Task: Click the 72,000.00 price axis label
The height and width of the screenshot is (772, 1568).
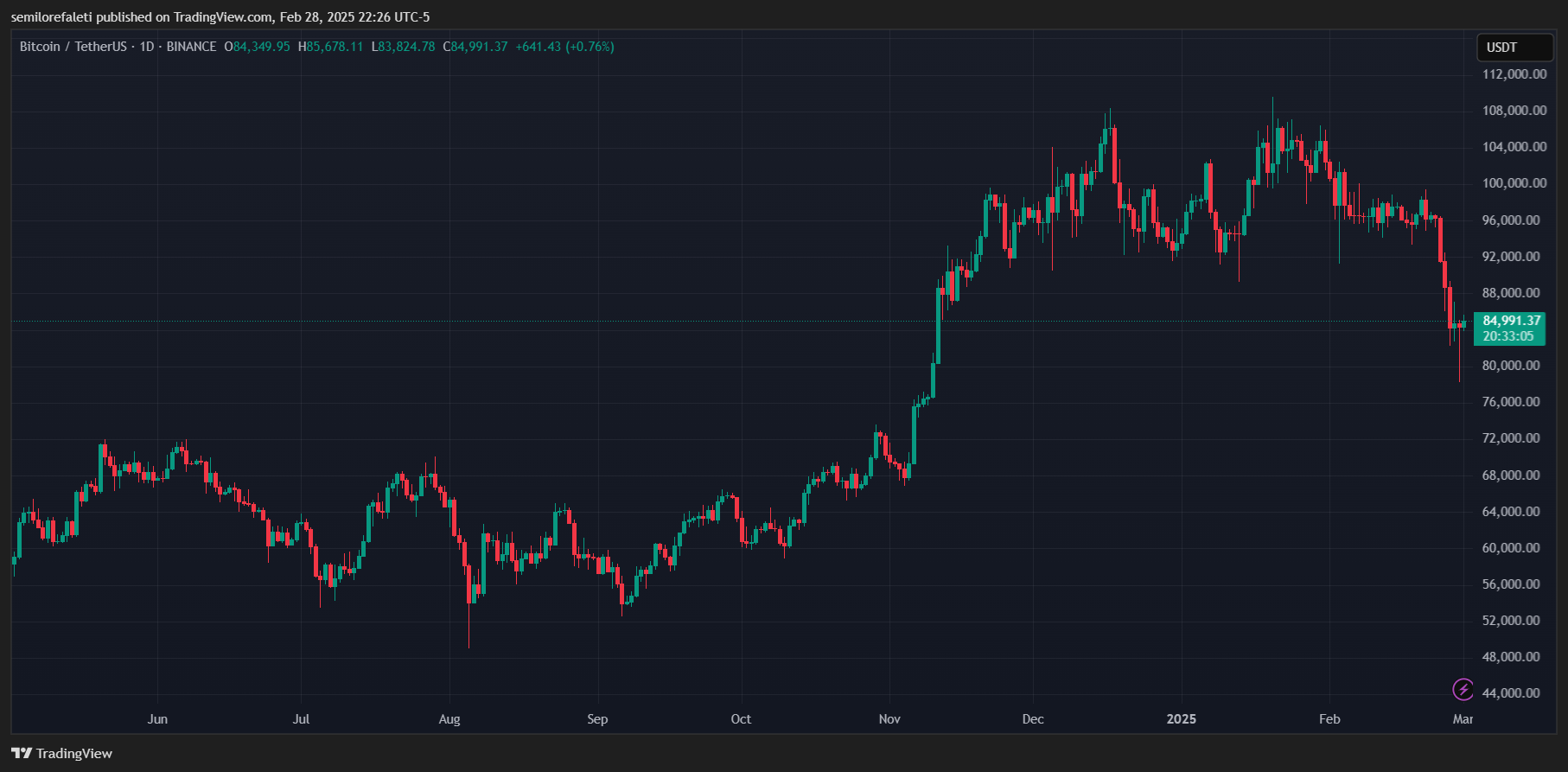Action: tap(1511, 438)
